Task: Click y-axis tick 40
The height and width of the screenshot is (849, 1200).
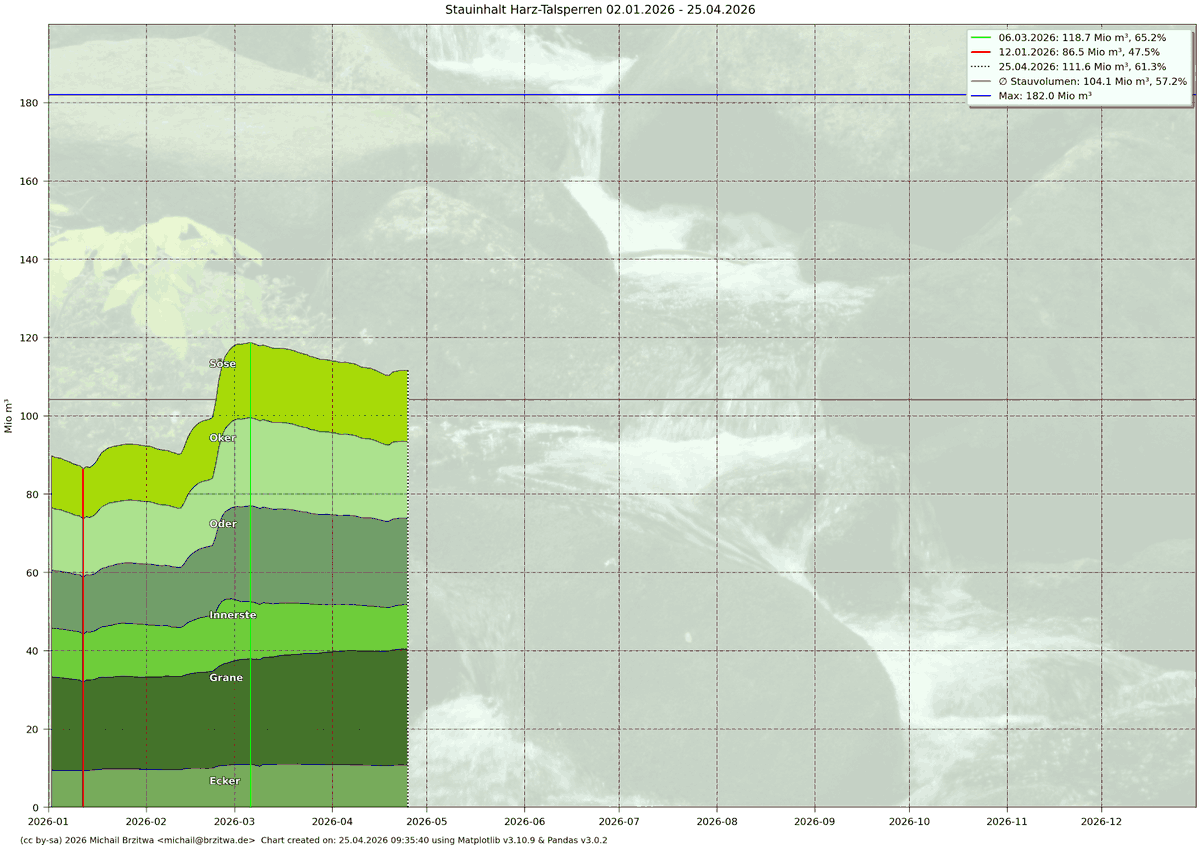Action: [32, 651]
